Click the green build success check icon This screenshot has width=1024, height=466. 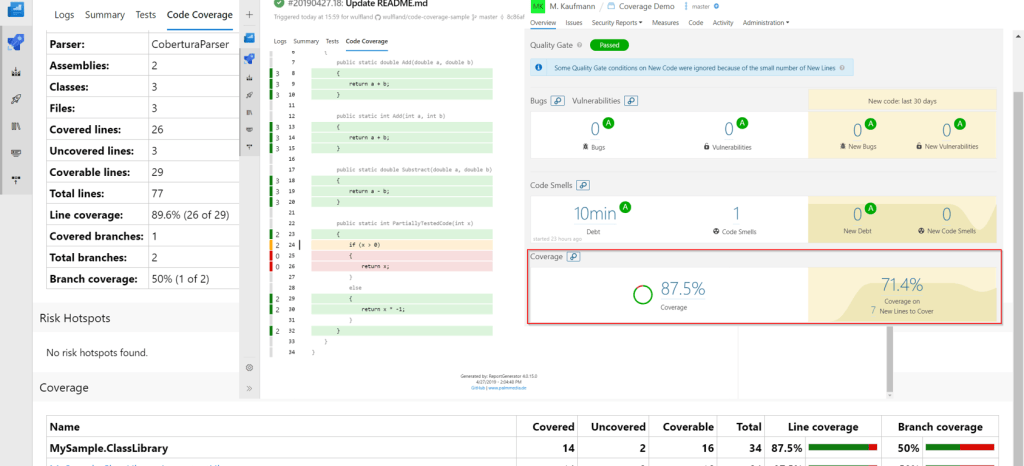click(279, 3)
